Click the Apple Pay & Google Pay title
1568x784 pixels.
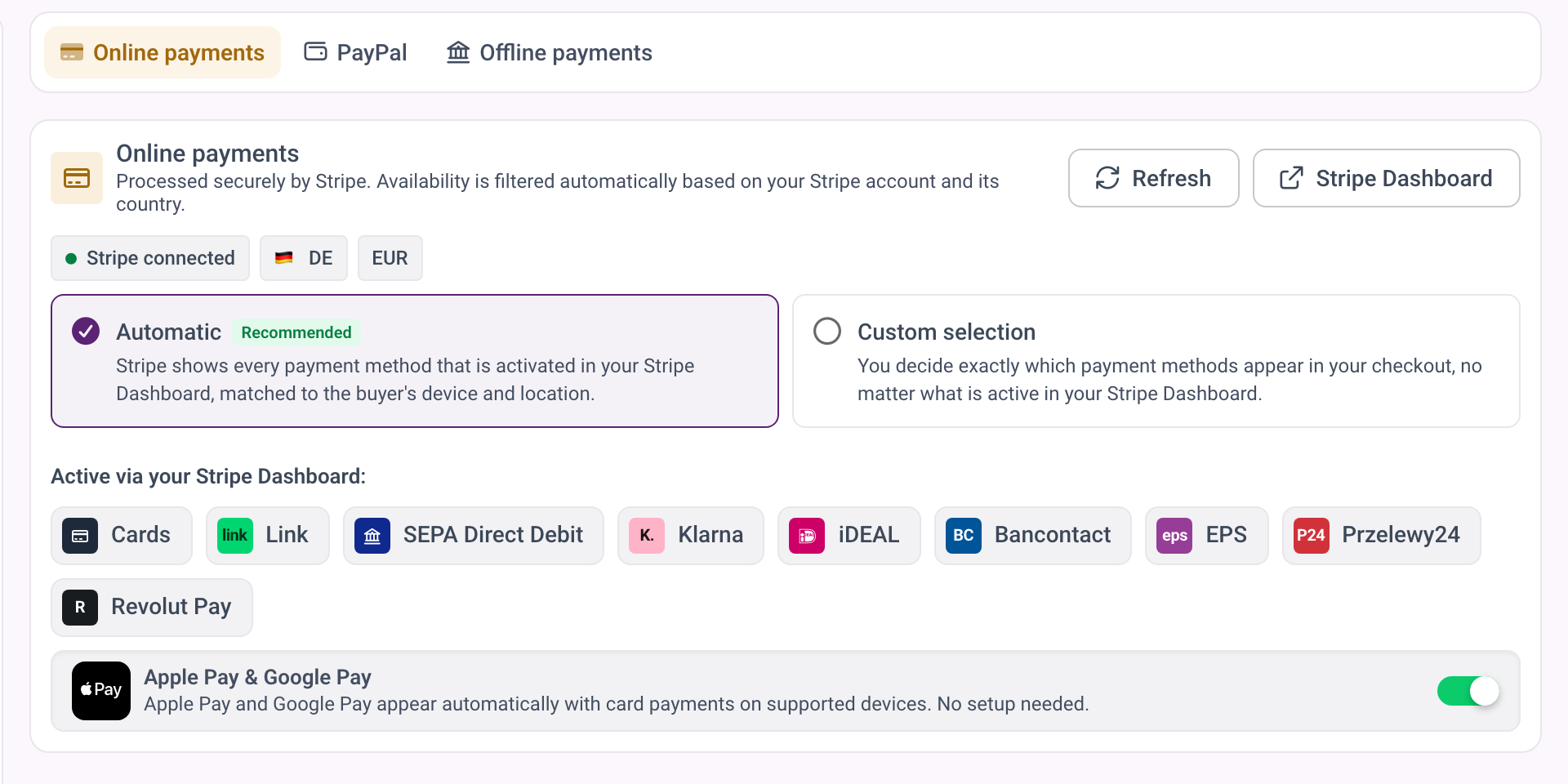click(258, 677)
